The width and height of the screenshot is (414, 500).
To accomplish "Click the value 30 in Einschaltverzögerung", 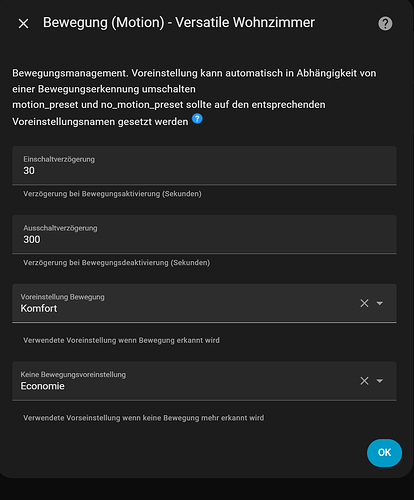I will coord(29,171).
